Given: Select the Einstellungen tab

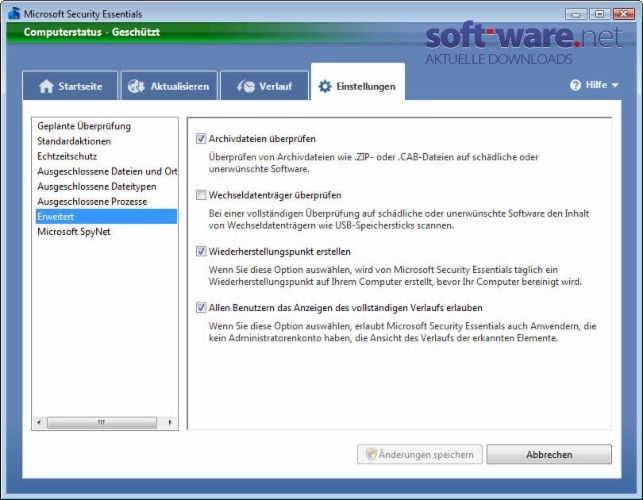Looking at the screenshot, I should pos(358,82).
